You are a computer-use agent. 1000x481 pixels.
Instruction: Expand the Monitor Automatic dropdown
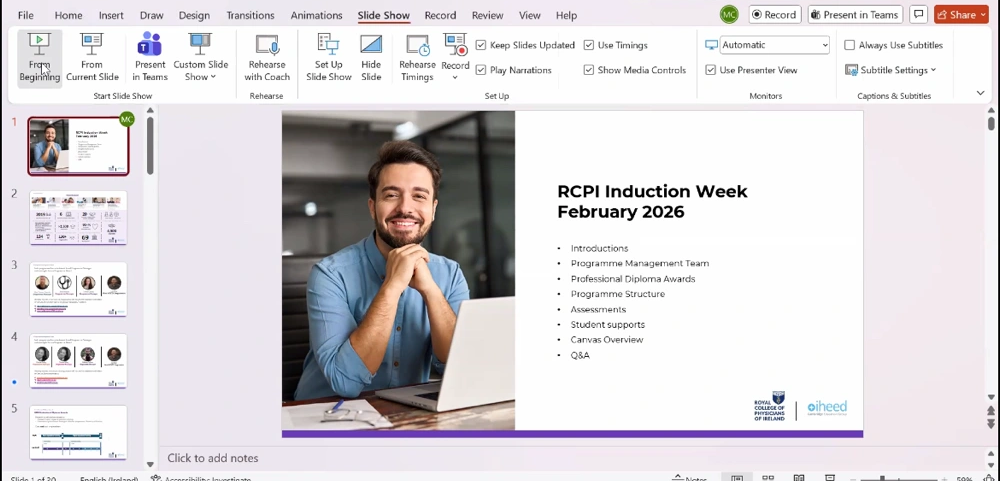pyautogui.click(x=824, y=45)
